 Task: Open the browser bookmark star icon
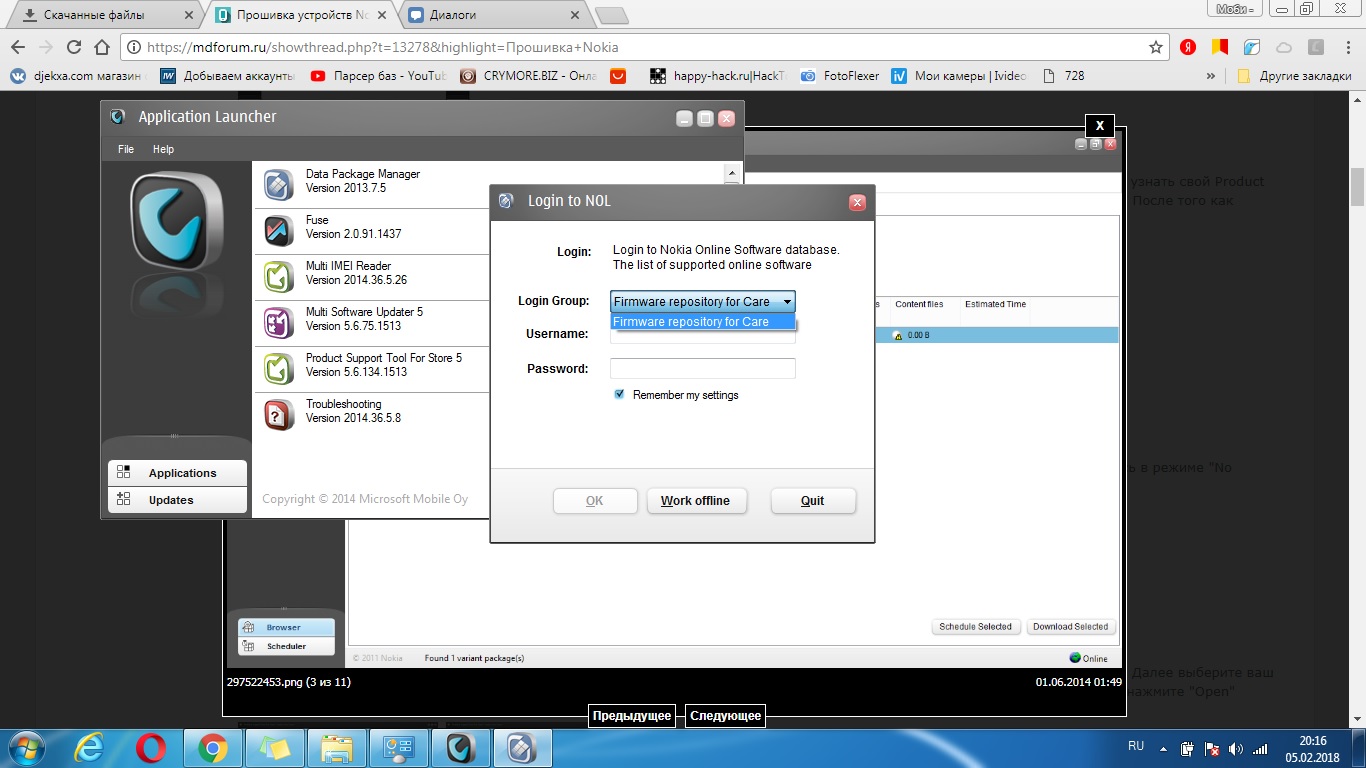(1156, 47)
